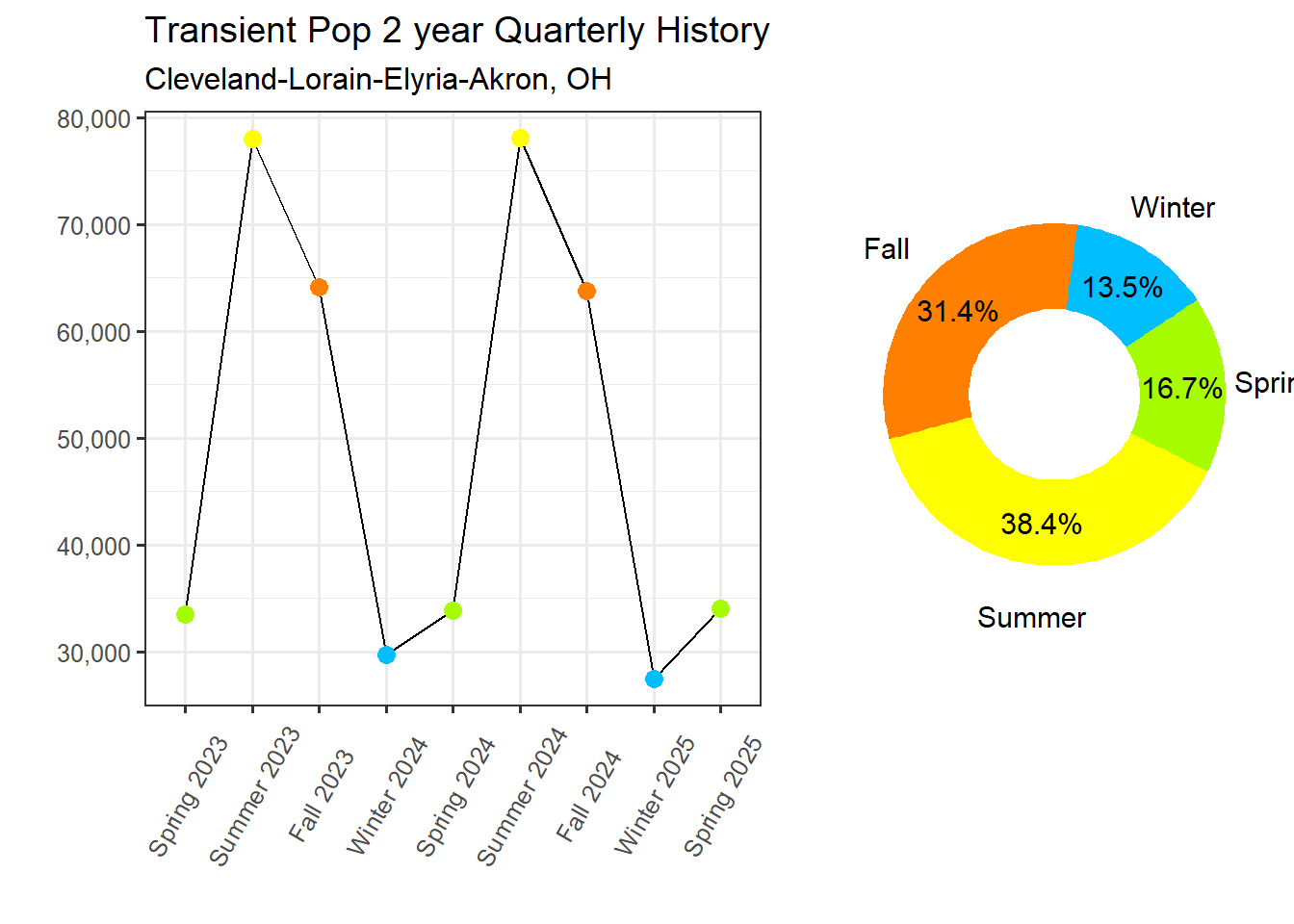The image size is (1294, 924).
Task: Click the 80,000 y-axis label
Action: pos(93,119)
